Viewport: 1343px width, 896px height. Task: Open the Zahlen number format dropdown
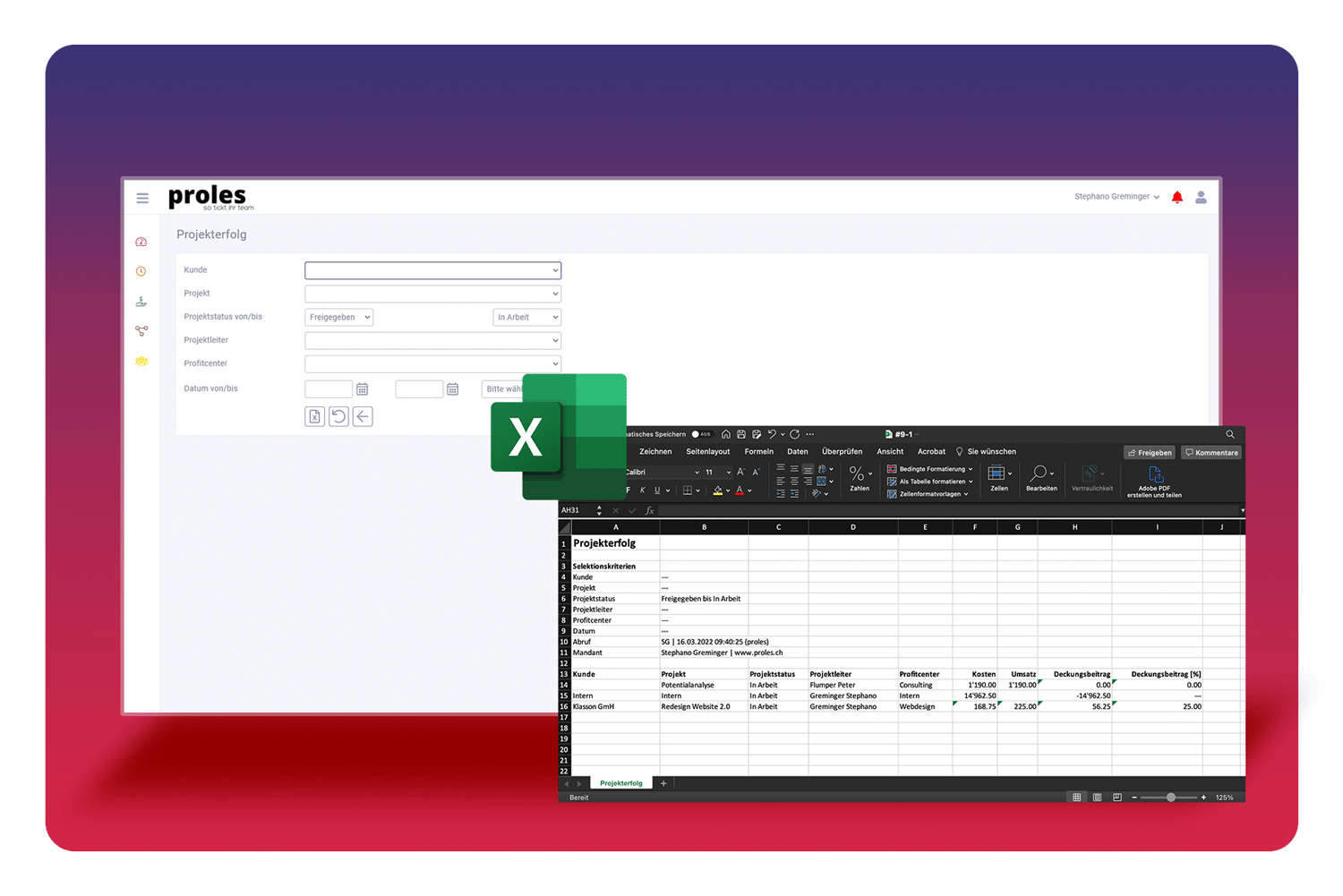860,478
